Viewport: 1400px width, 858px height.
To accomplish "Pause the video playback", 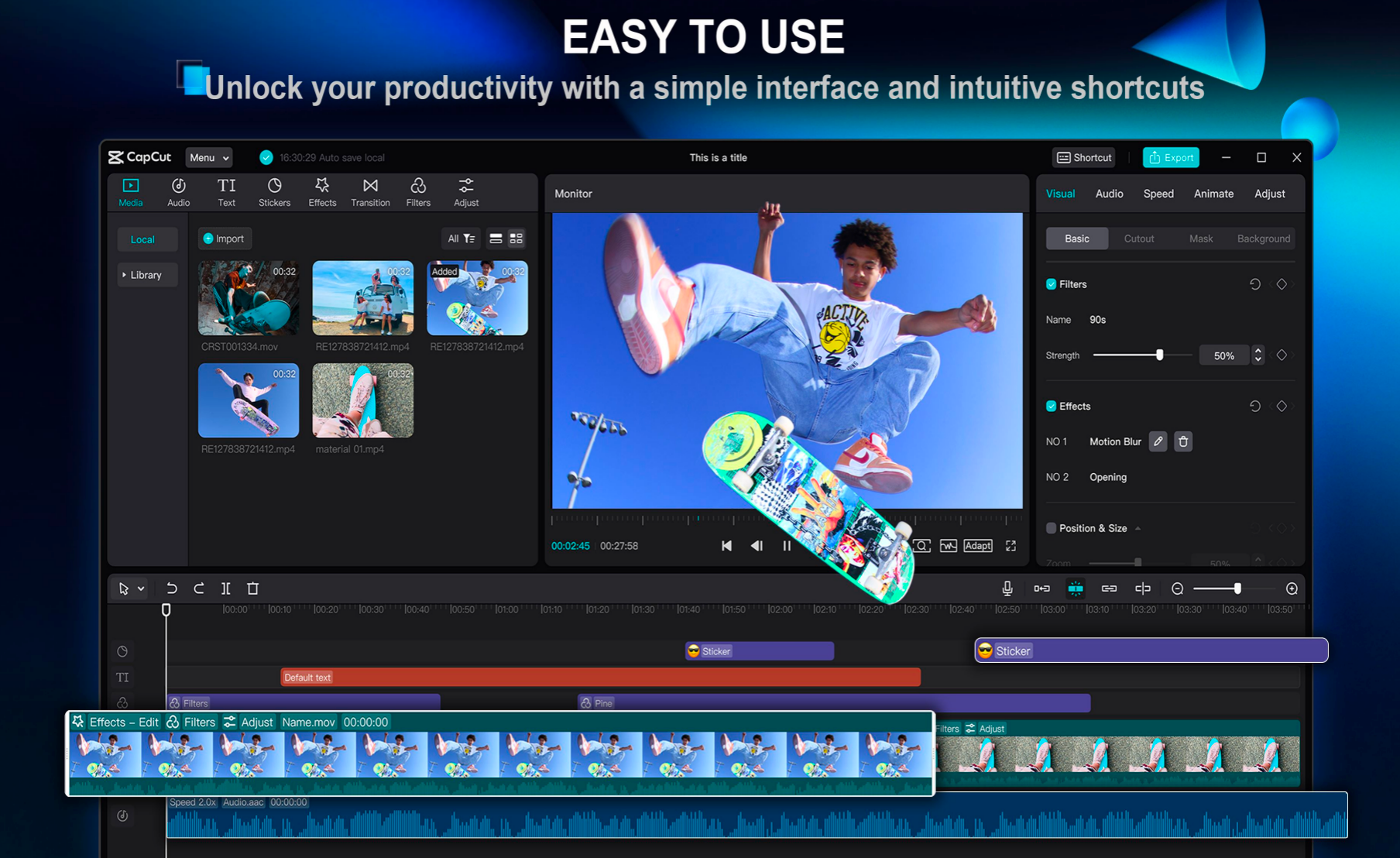I will (x=787, y=546).
